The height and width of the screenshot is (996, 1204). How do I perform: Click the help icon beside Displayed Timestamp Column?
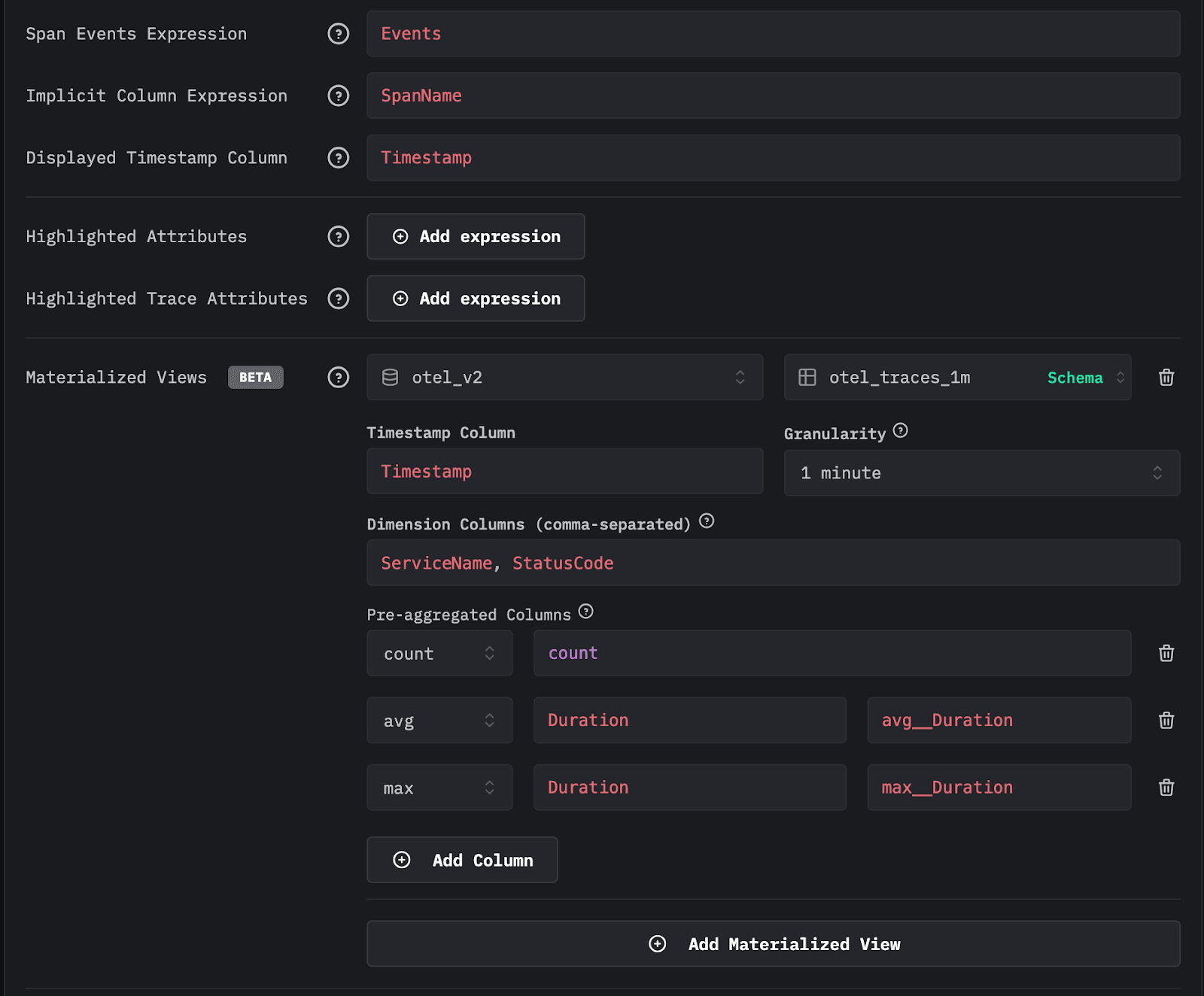click(339, 158)
